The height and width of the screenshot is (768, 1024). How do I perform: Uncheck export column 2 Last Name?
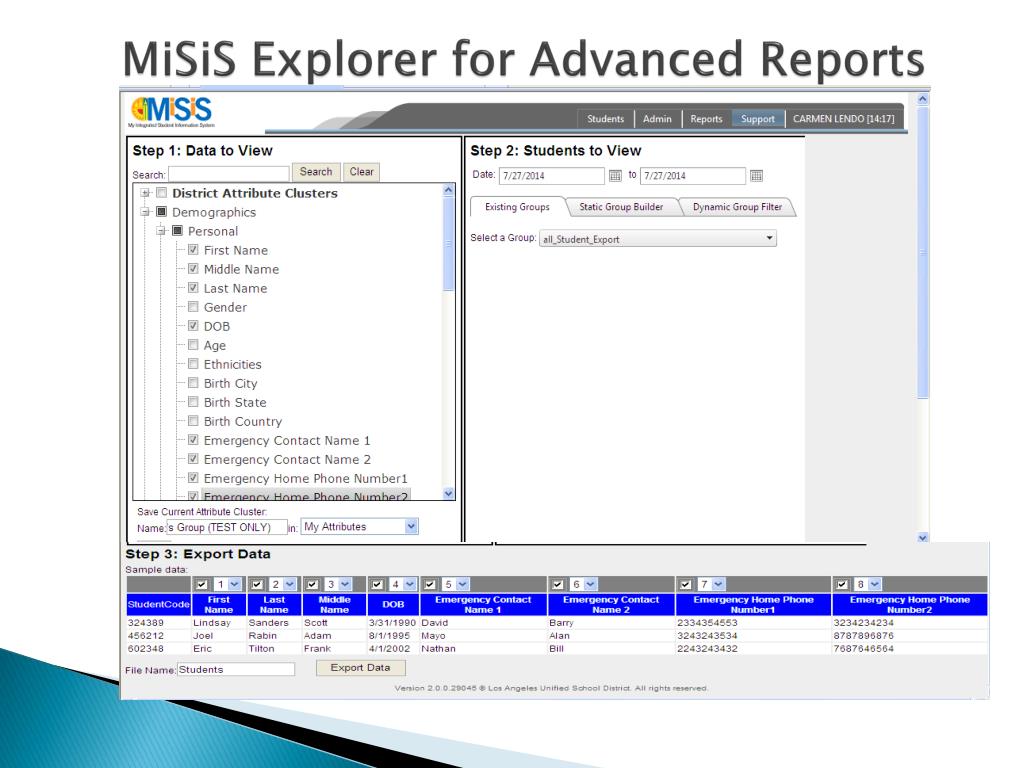[x=257, y=584]
